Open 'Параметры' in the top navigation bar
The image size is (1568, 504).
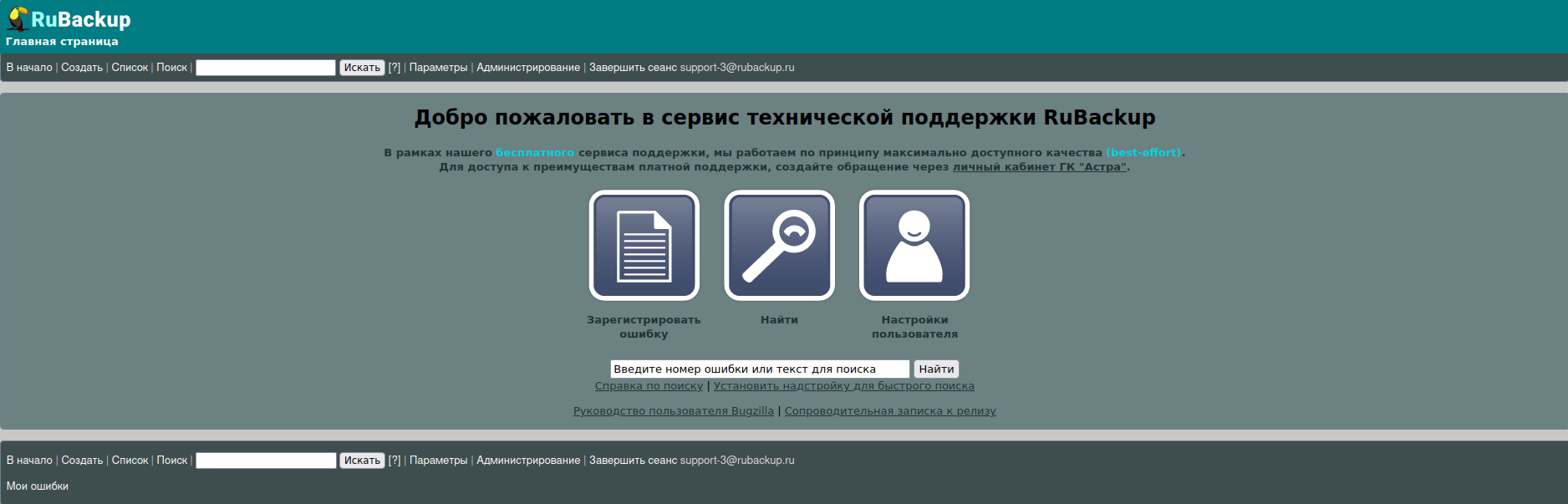coord(439,68)
